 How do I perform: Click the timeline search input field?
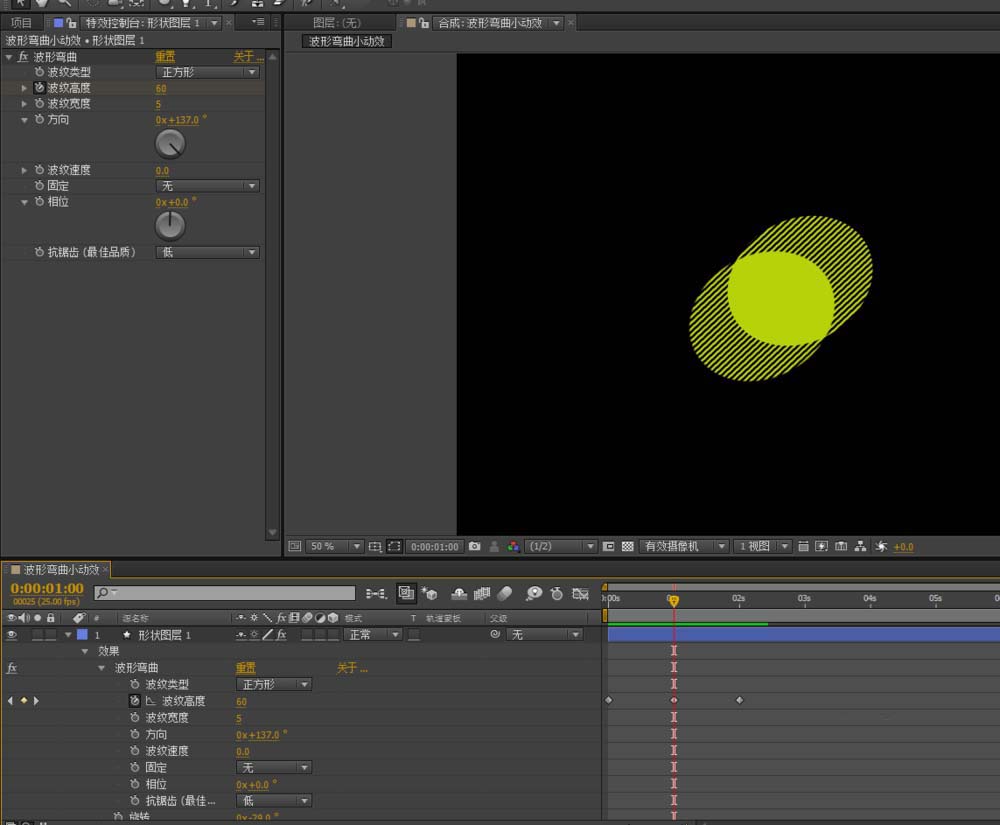(231, 594)
